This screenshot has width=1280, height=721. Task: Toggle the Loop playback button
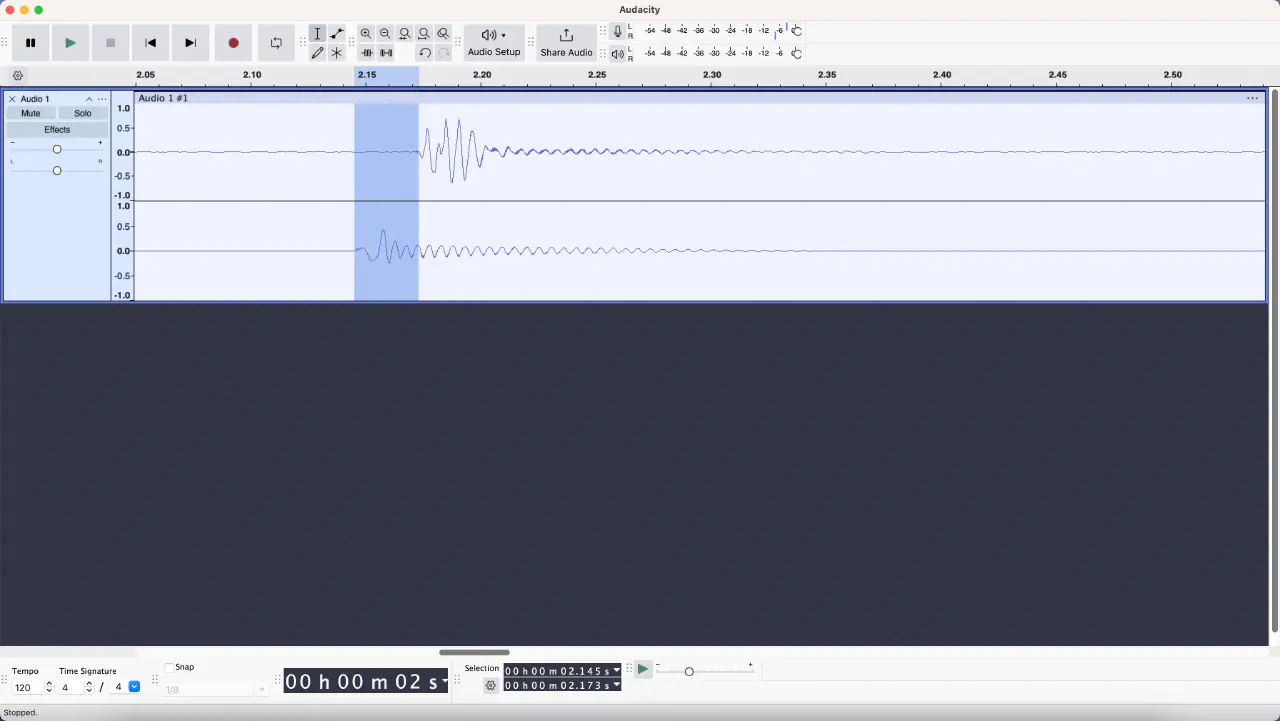click(x=276, y=43)
